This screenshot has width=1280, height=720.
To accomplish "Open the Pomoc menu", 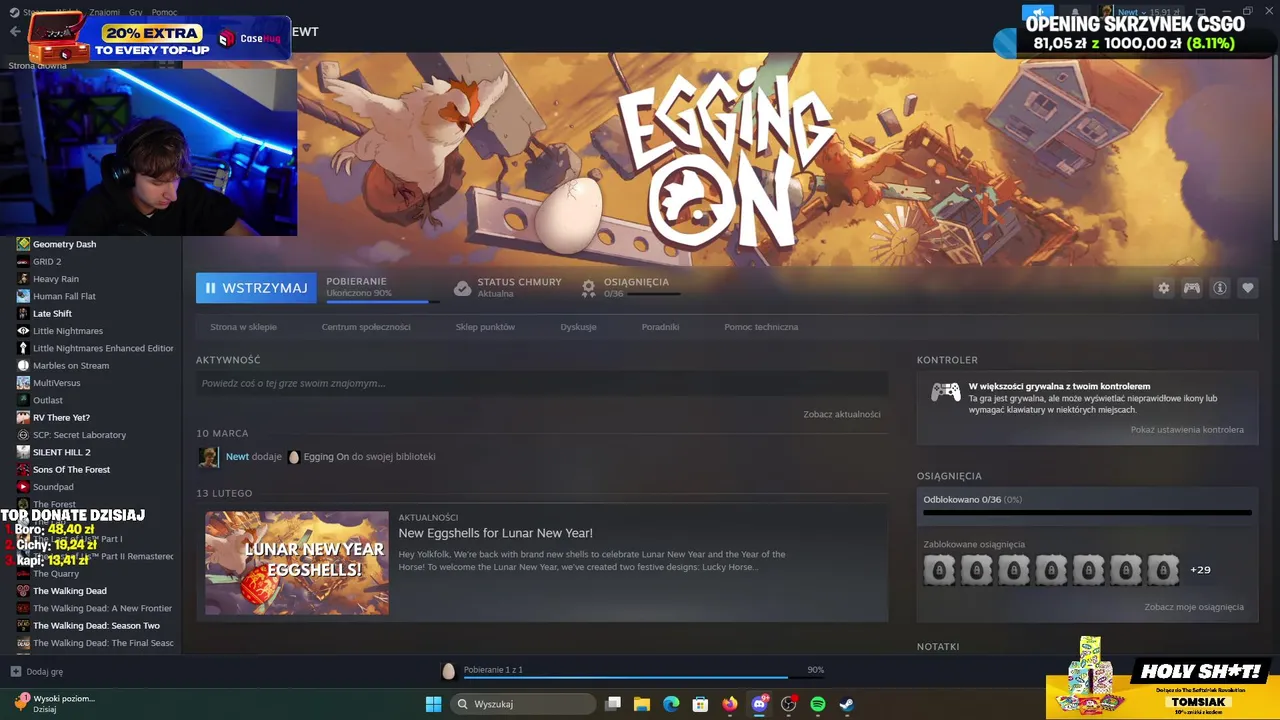I will tap(164, 12).
